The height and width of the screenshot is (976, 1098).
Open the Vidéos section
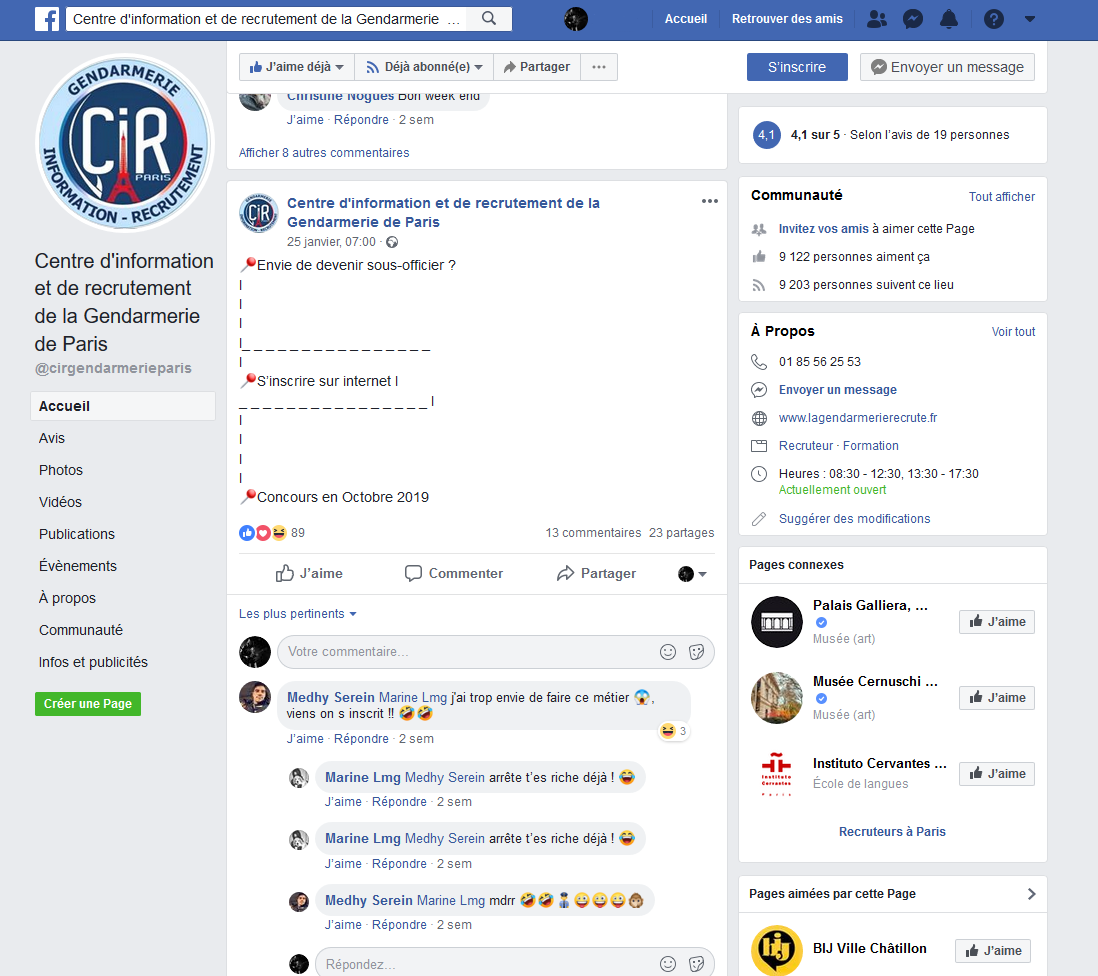coord(60,502)
